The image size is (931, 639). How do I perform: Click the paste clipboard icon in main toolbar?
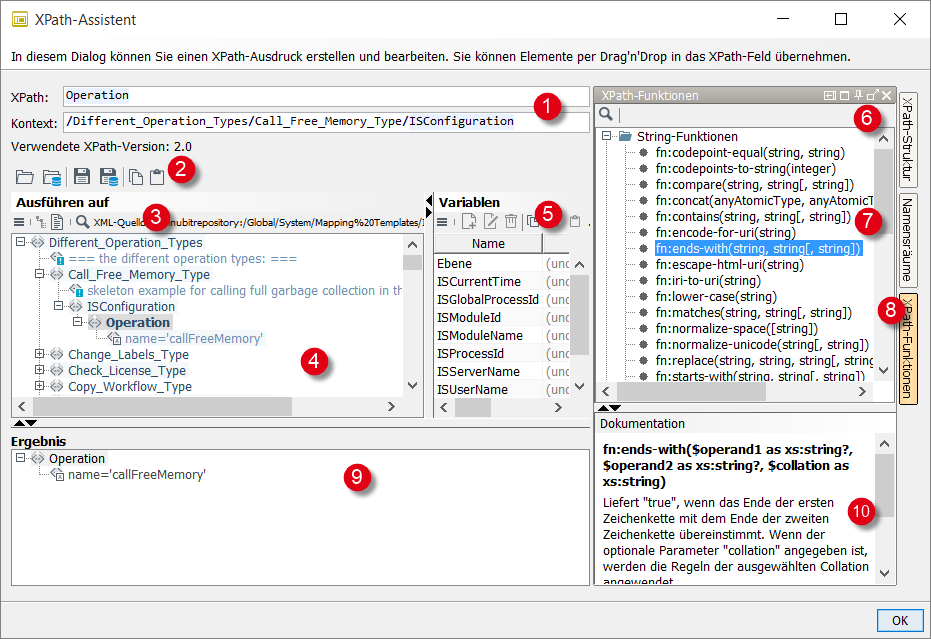coord(157,177)
